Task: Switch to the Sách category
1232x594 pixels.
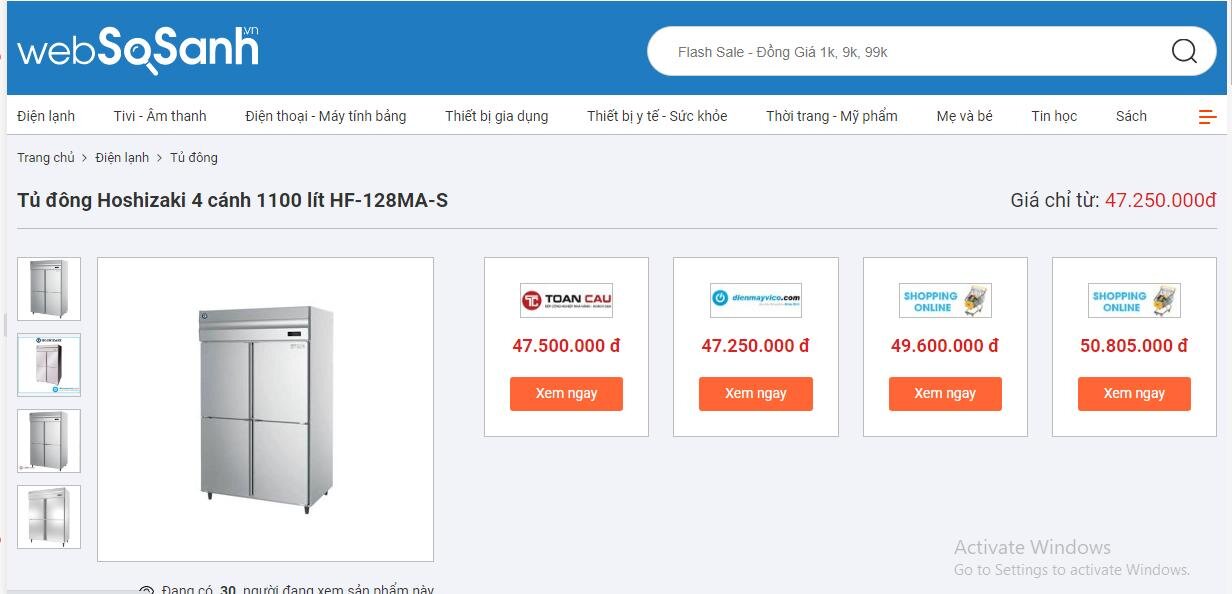Action: coord(1131,116)
